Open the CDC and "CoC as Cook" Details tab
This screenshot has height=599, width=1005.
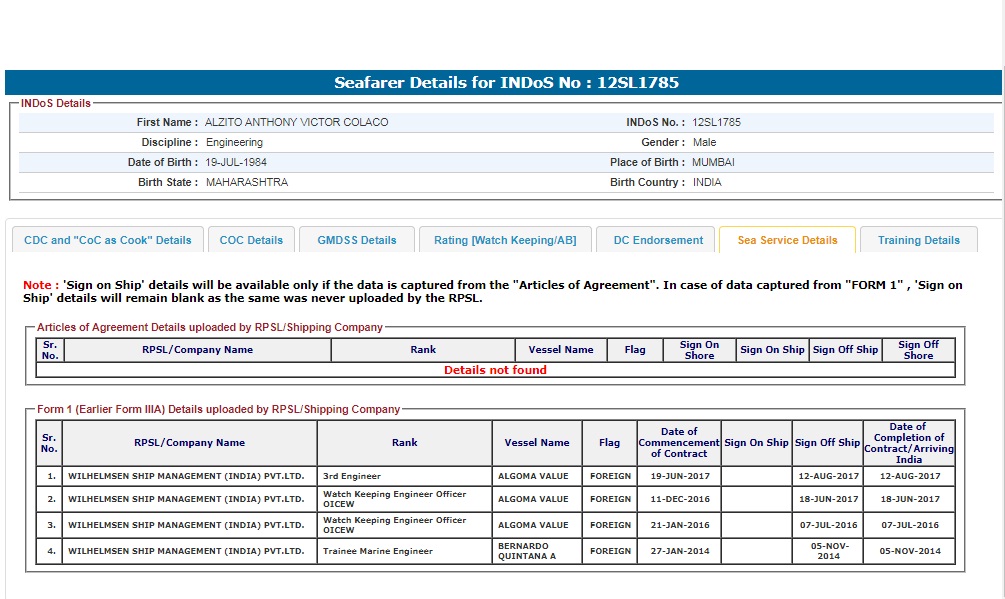(x=107, y=240)
